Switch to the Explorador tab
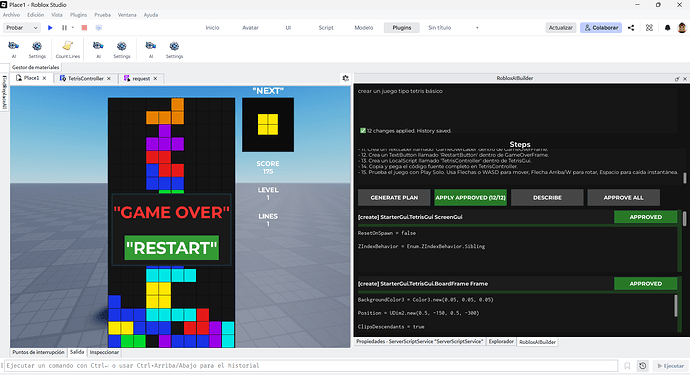Screen dimensions: 690x386 coord(501,342)
